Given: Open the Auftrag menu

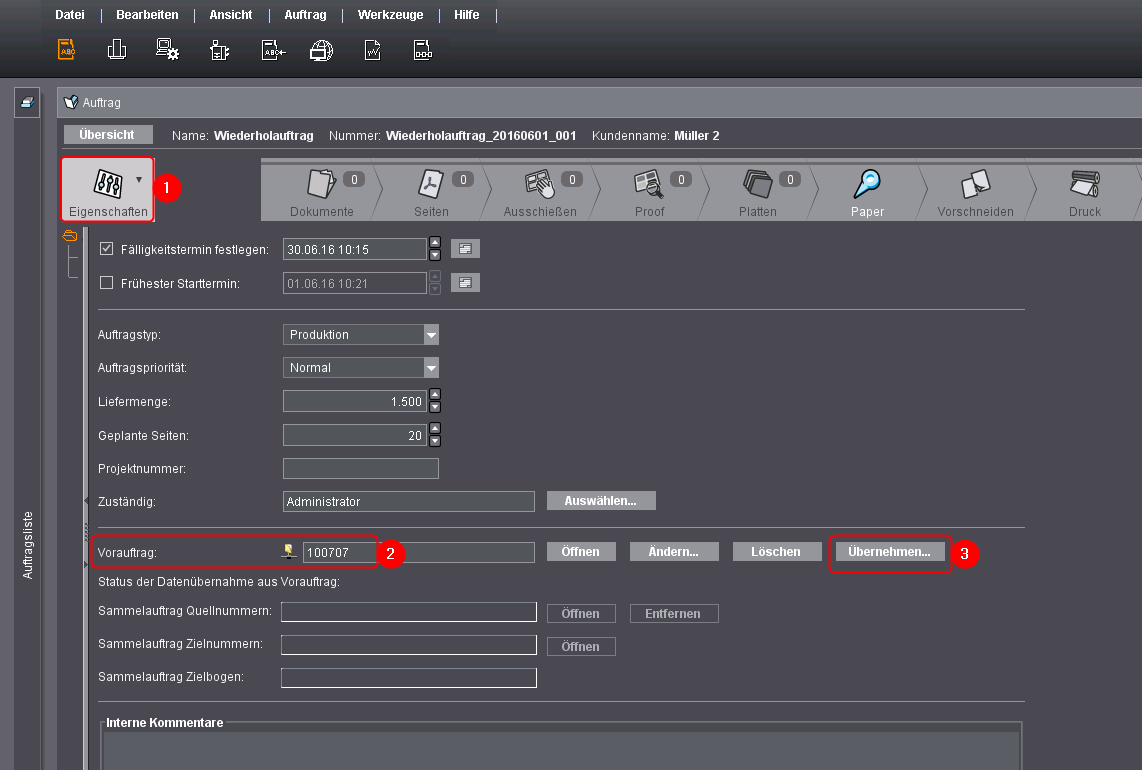Looking at the screenshot, I should [305, 15].
